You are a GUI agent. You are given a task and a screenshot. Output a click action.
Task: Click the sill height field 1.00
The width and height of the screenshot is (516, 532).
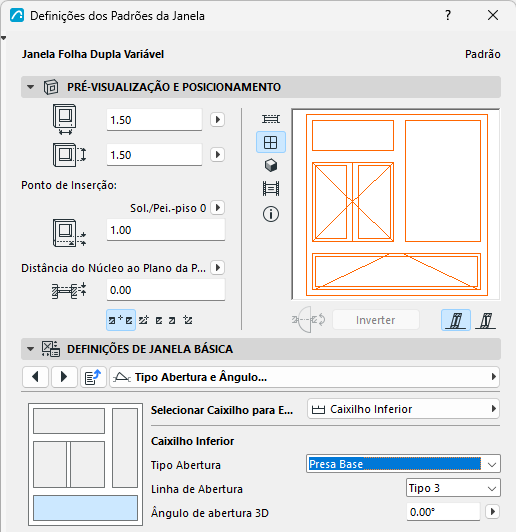coord(166,230)
